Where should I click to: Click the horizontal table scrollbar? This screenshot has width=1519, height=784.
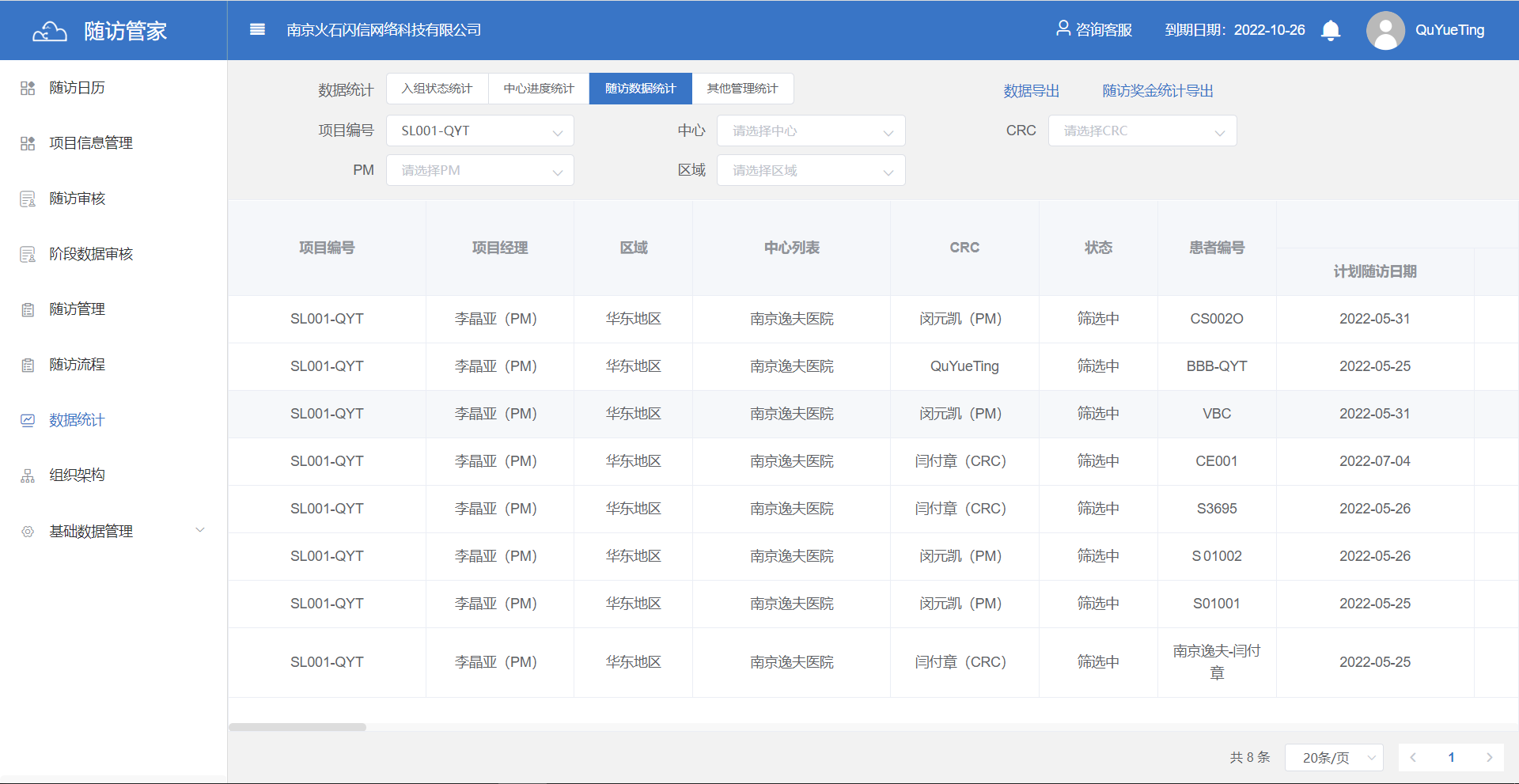coord(297,727)
